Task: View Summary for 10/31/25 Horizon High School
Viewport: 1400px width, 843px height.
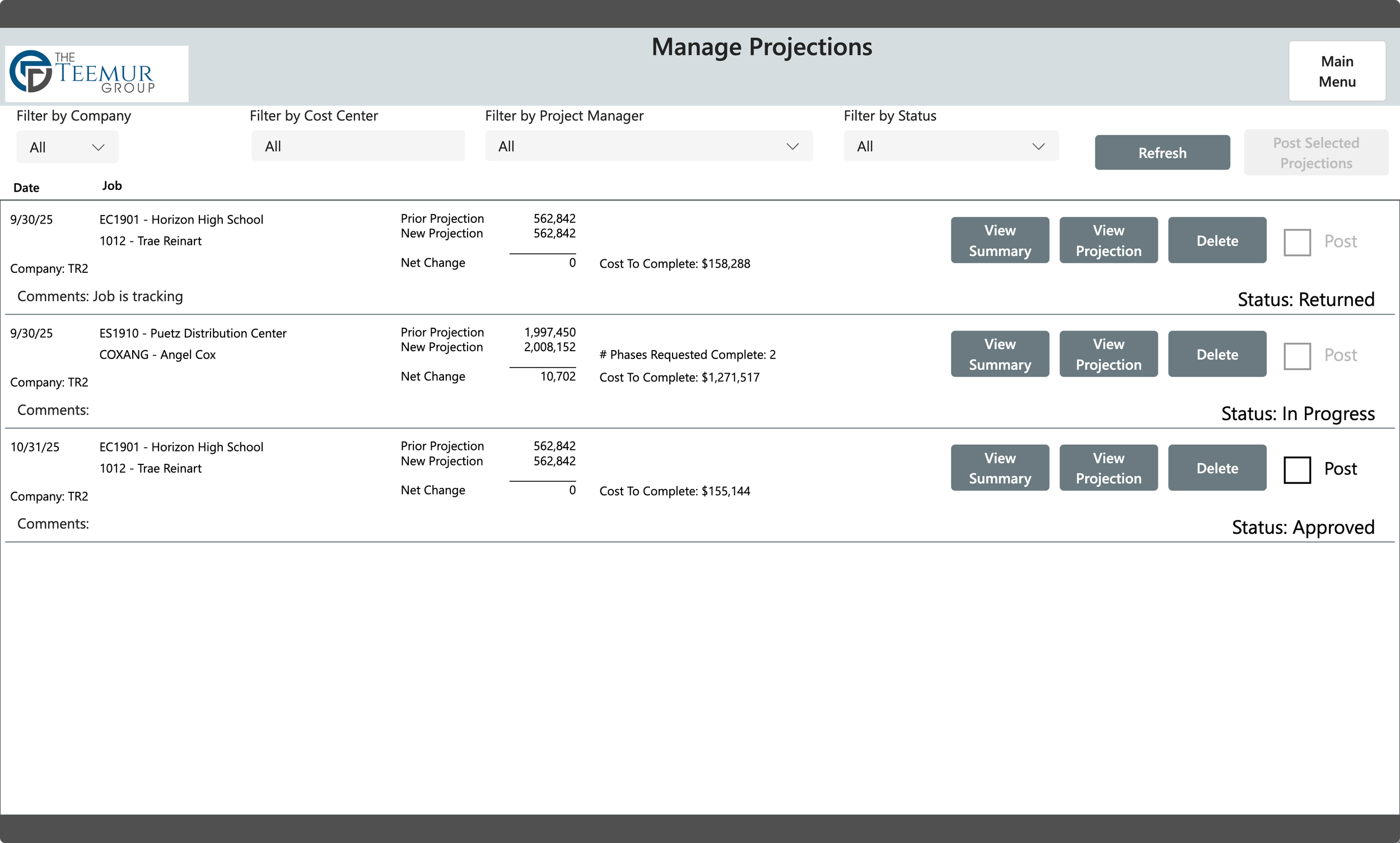Action: point(999,468)
